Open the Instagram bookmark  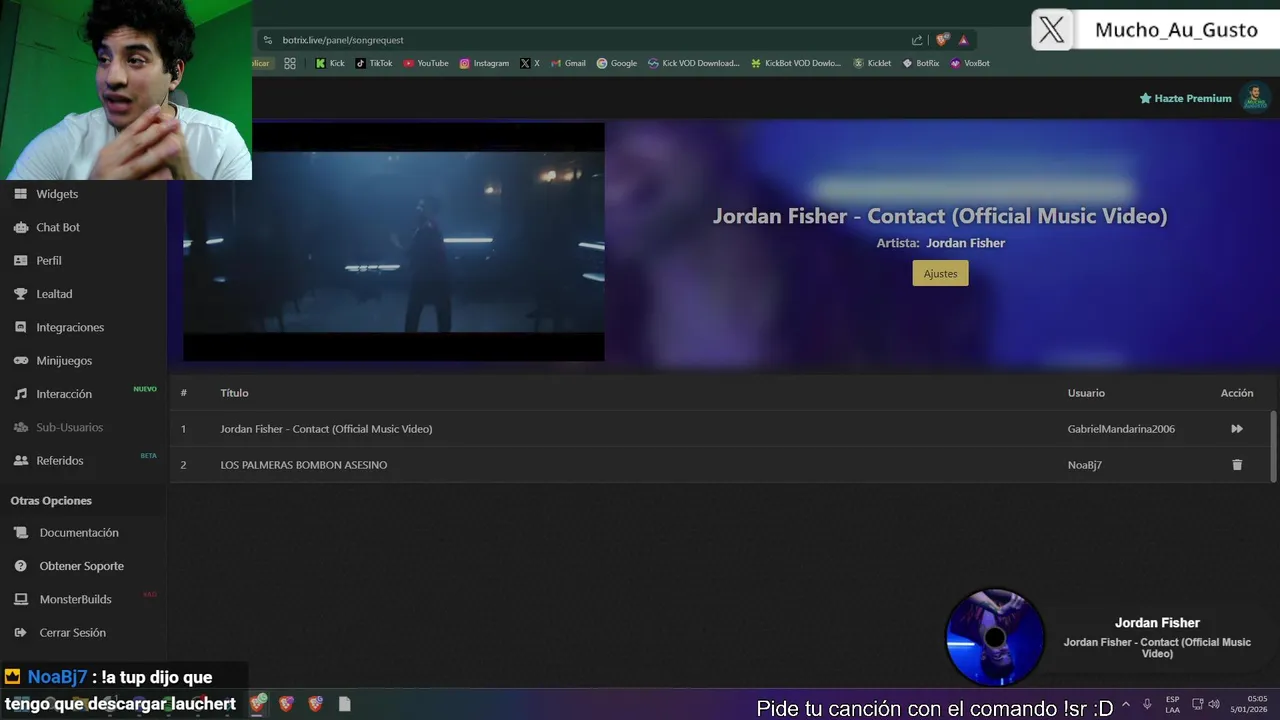point(484,63)
